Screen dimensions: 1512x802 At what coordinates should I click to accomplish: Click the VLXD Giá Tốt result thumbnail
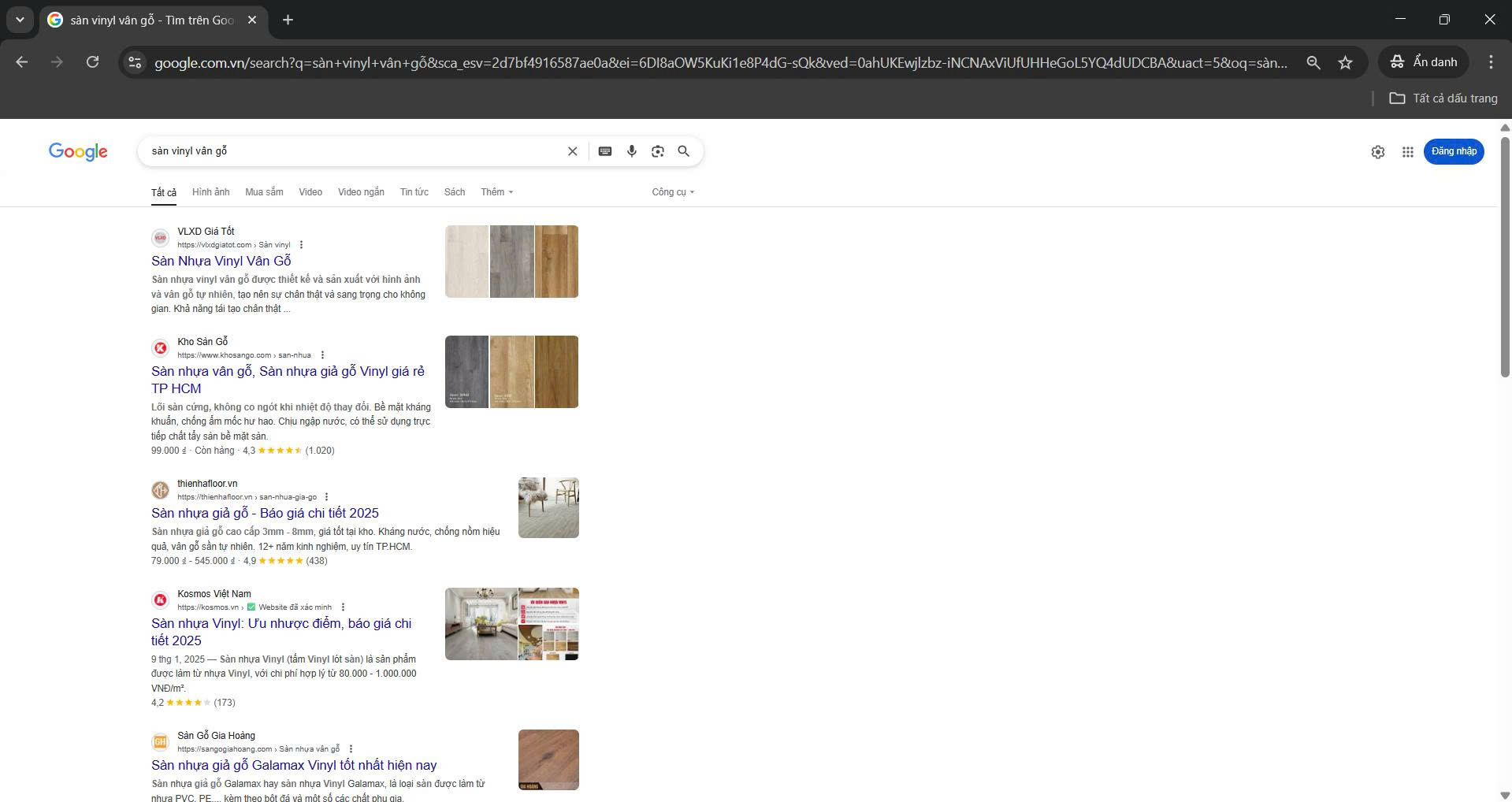point(511,262)
